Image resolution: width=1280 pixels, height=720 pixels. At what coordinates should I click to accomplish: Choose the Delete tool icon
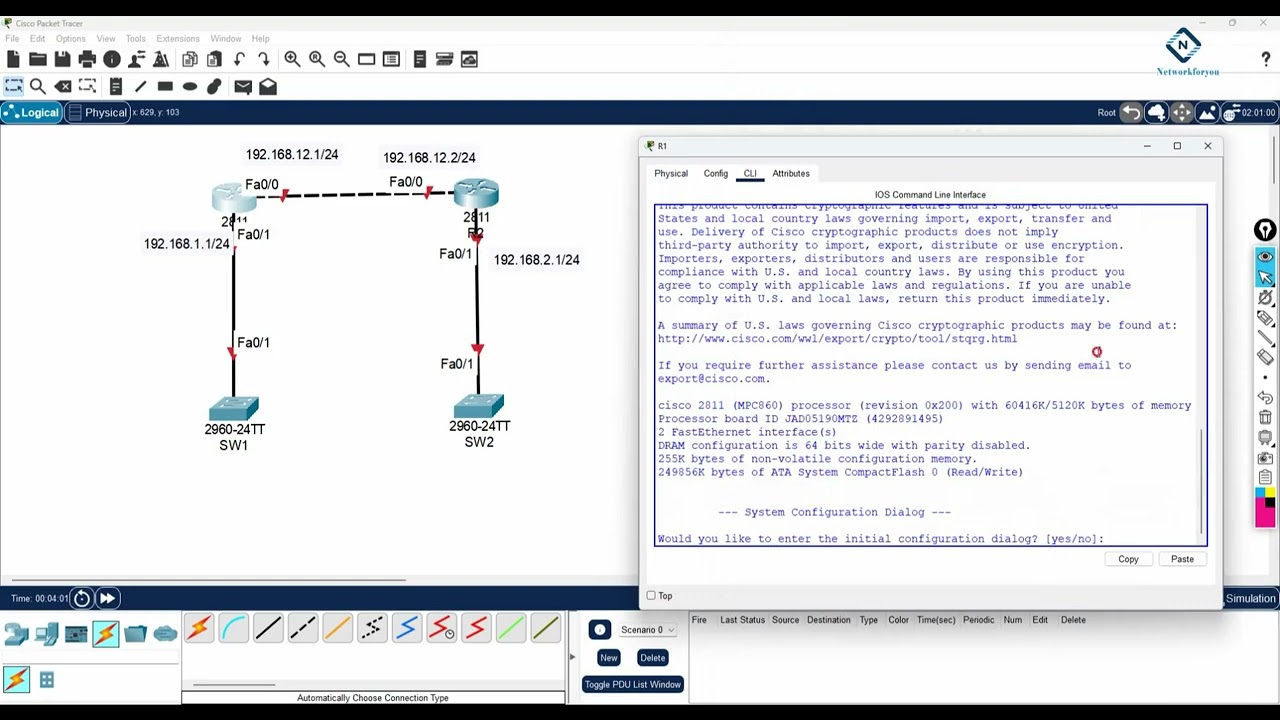tap(62, 87)
